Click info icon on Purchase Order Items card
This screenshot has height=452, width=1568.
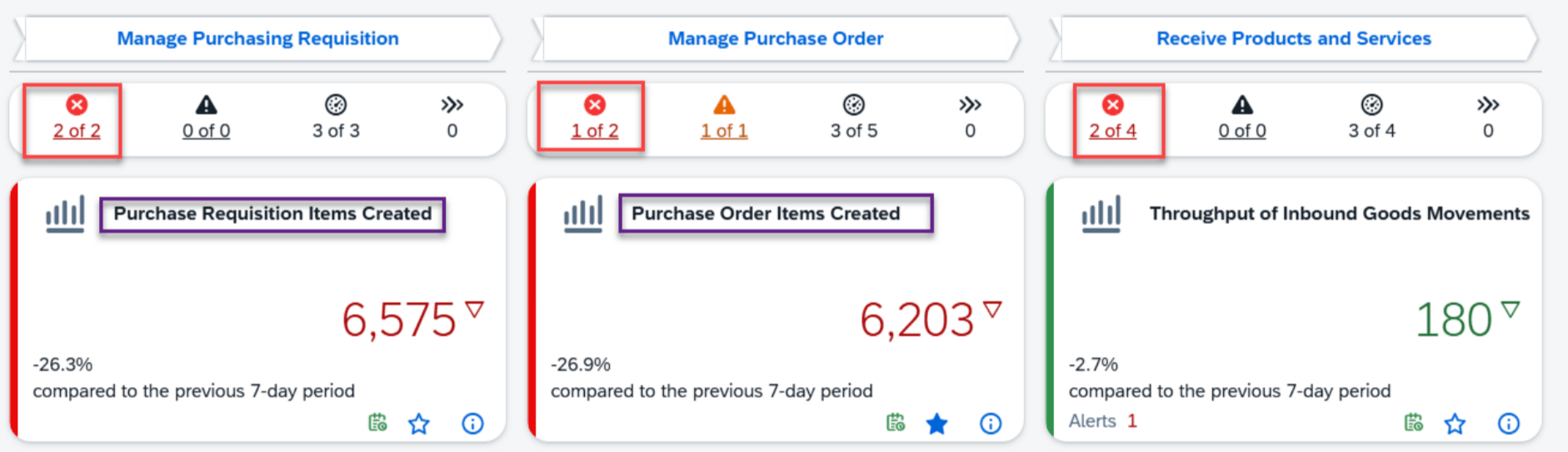pos(990,424)
